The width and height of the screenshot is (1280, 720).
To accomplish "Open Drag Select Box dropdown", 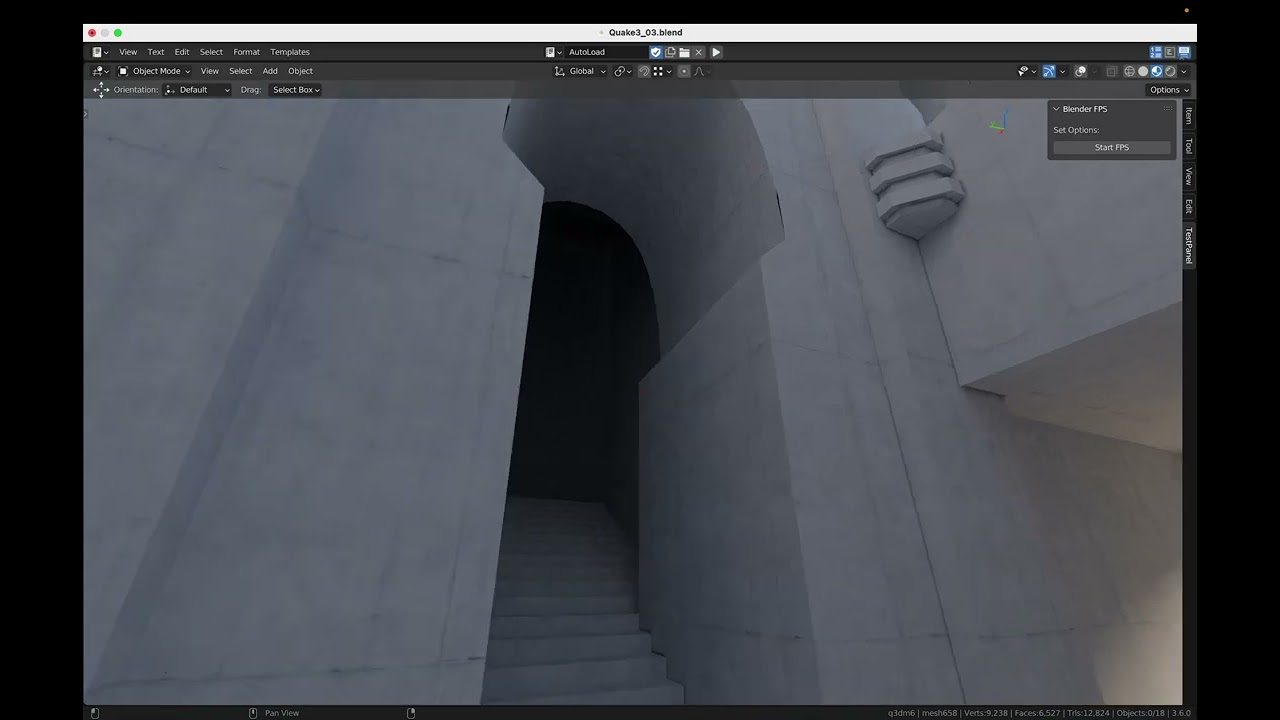I will tap(295, 90).
